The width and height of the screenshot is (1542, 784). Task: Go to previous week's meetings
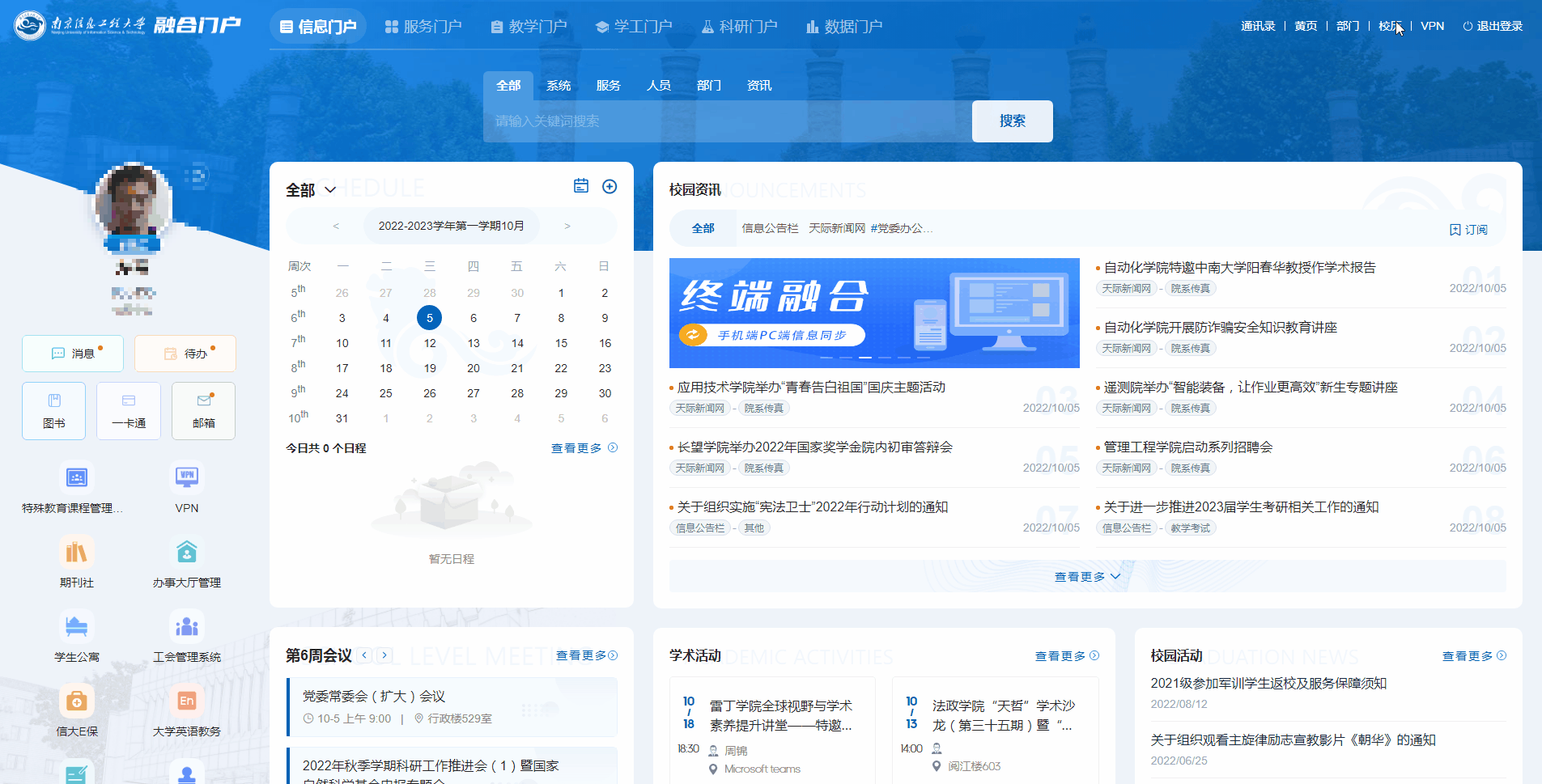point(365,655)
